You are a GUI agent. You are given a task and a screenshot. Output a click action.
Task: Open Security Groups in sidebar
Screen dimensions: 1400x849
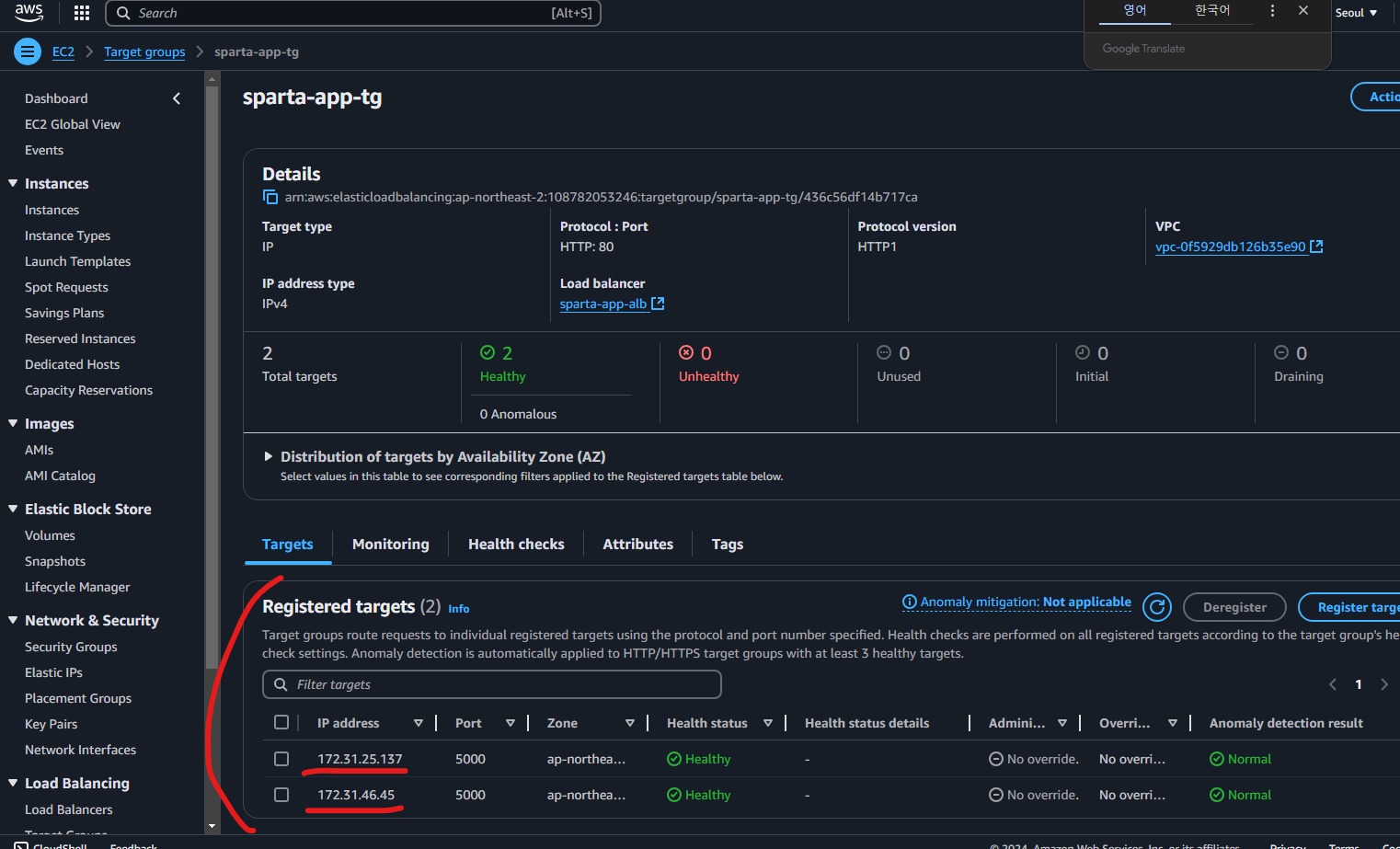71,647
